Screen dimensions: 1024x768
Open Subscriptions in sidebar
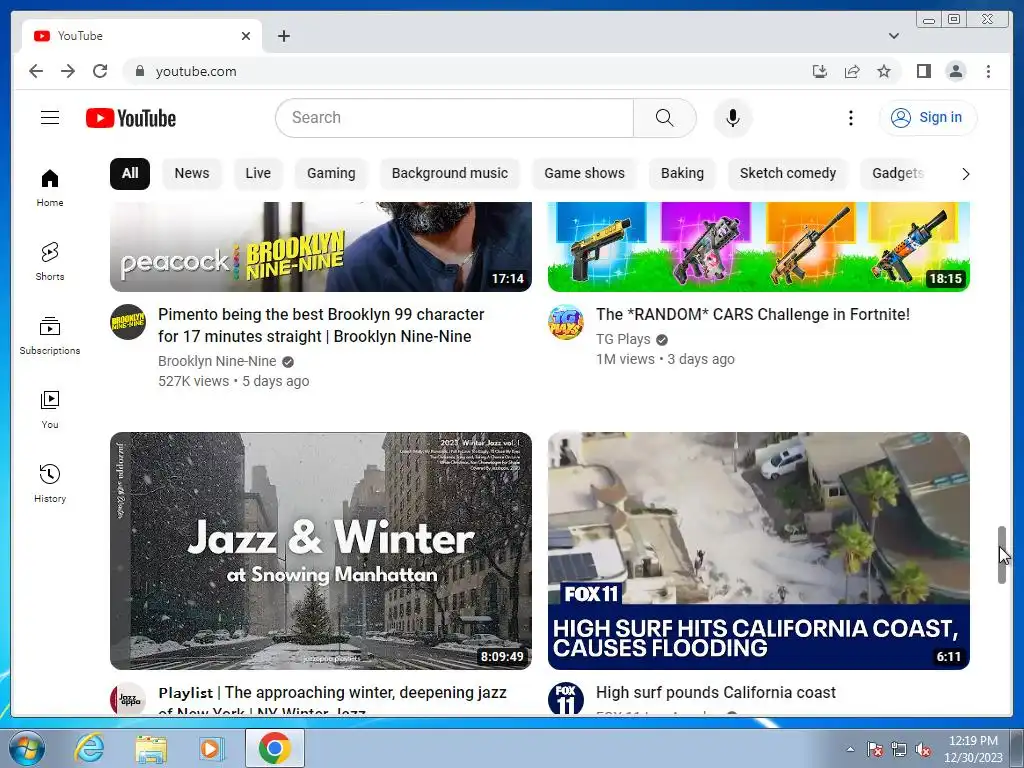(x=50, y=336)
